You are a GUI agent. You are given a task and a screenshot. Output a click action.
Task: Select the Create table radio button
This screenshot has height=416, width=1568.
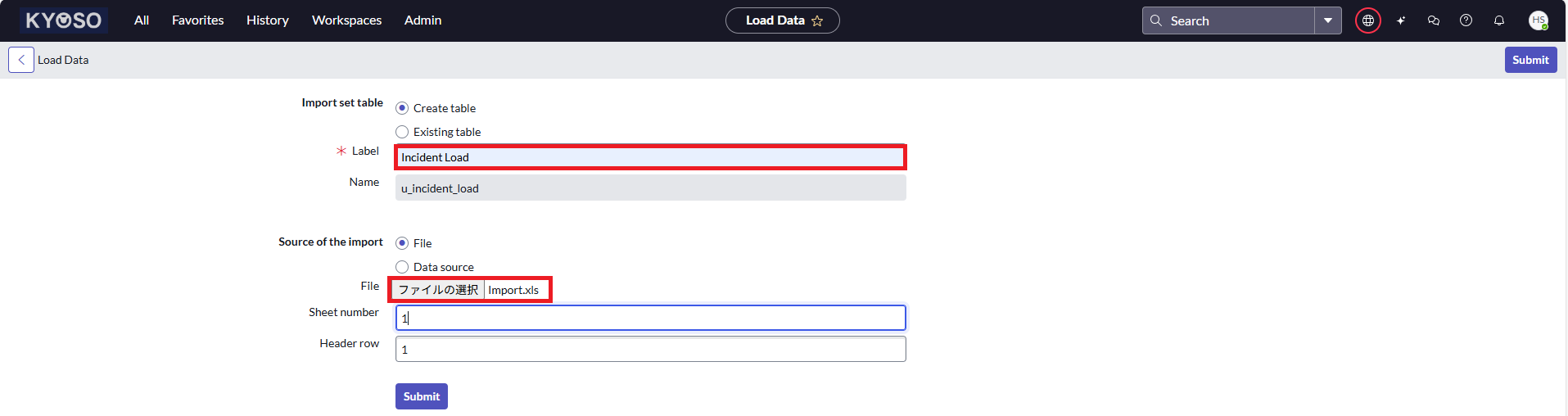coord(402,108)
